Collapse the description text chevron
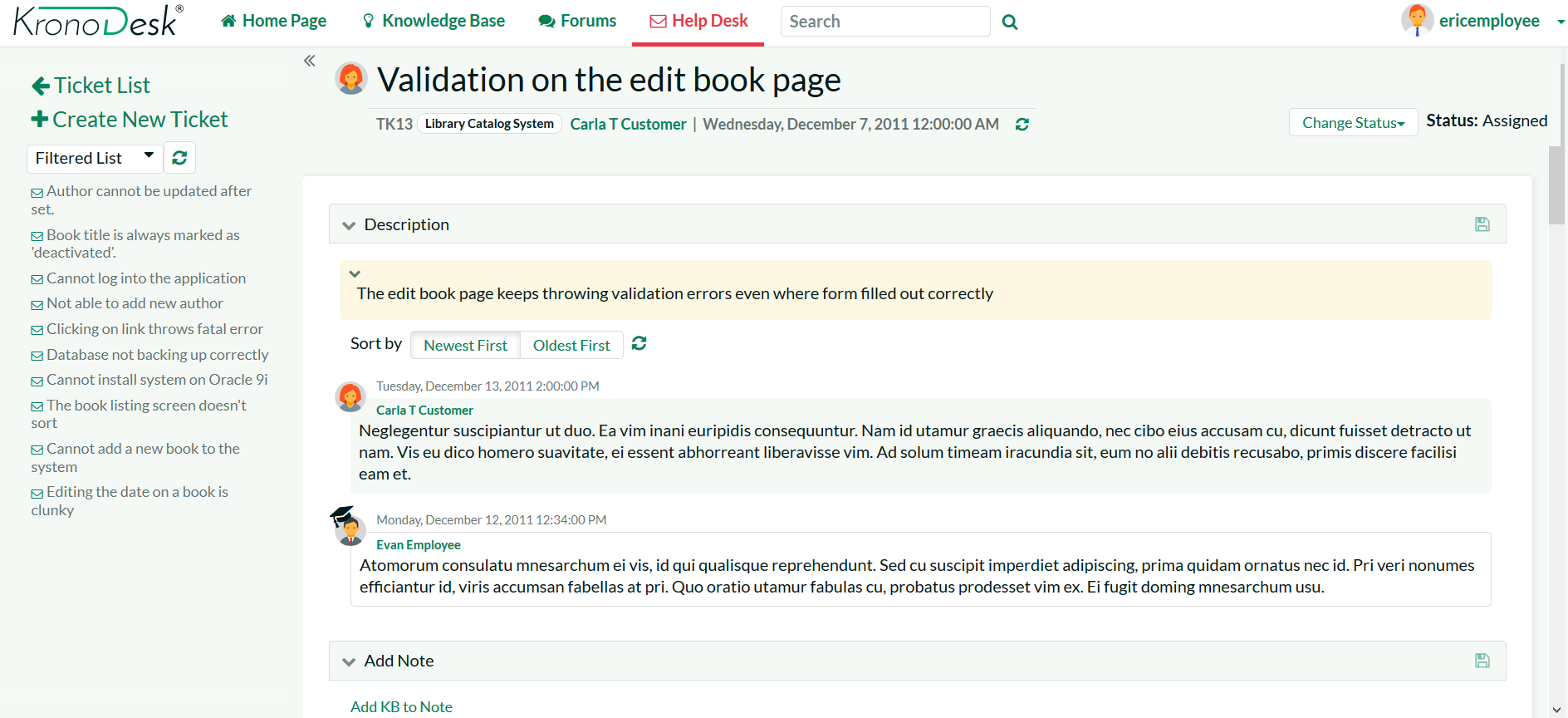Image resolution: width=1568 pixels, height=718 pixels. point(355,273)
